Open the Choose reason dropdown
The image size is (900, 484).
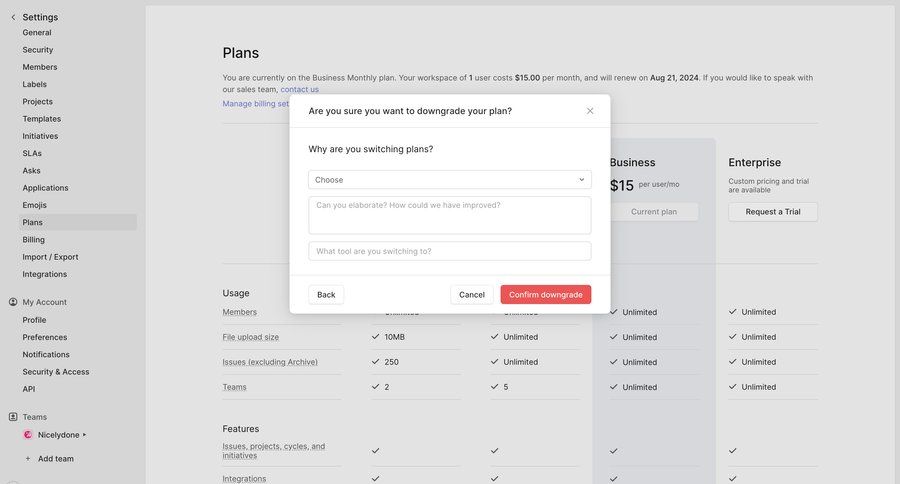click(449, 180)
